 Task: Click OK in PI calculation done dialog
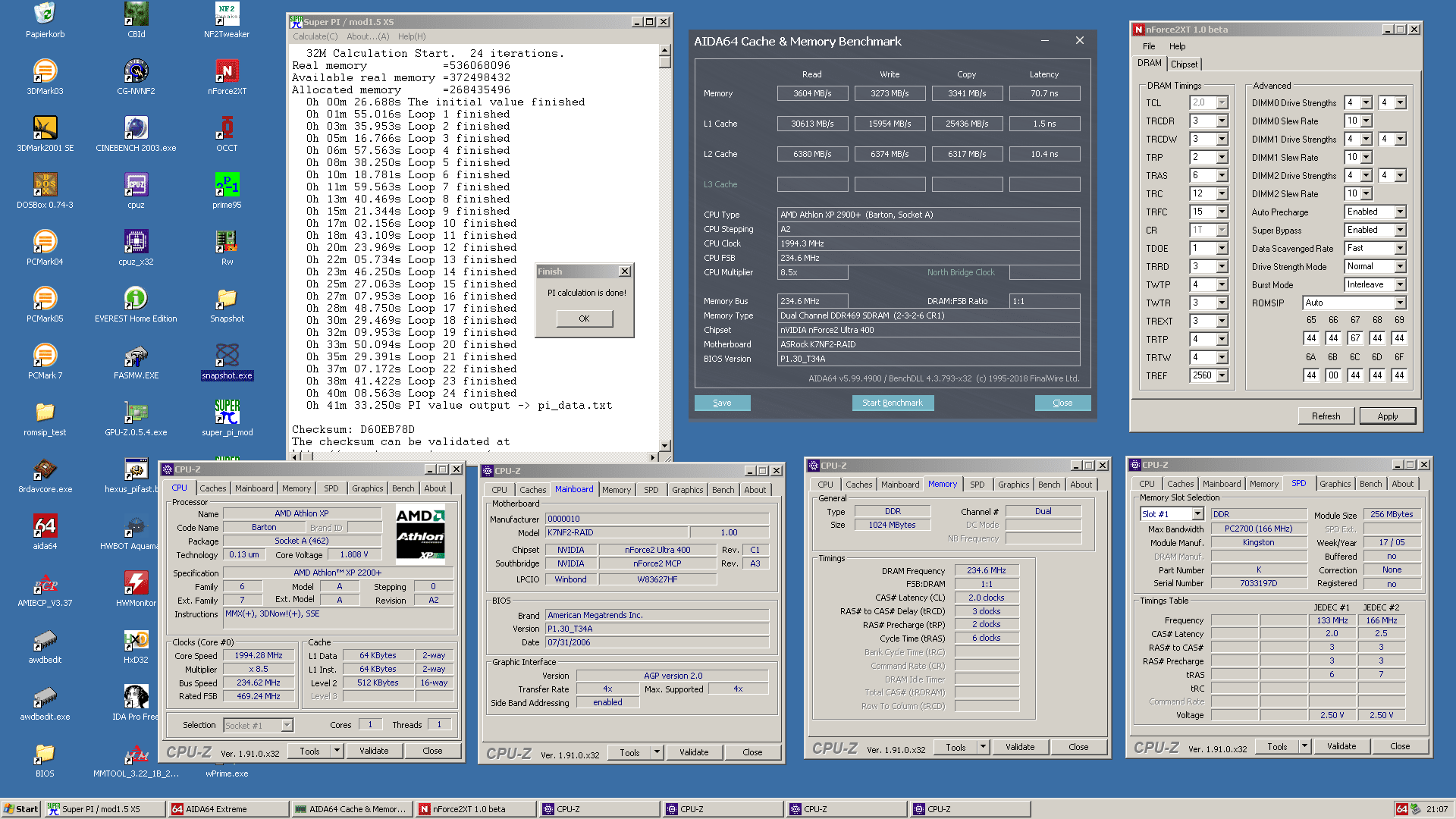point(584,318)
